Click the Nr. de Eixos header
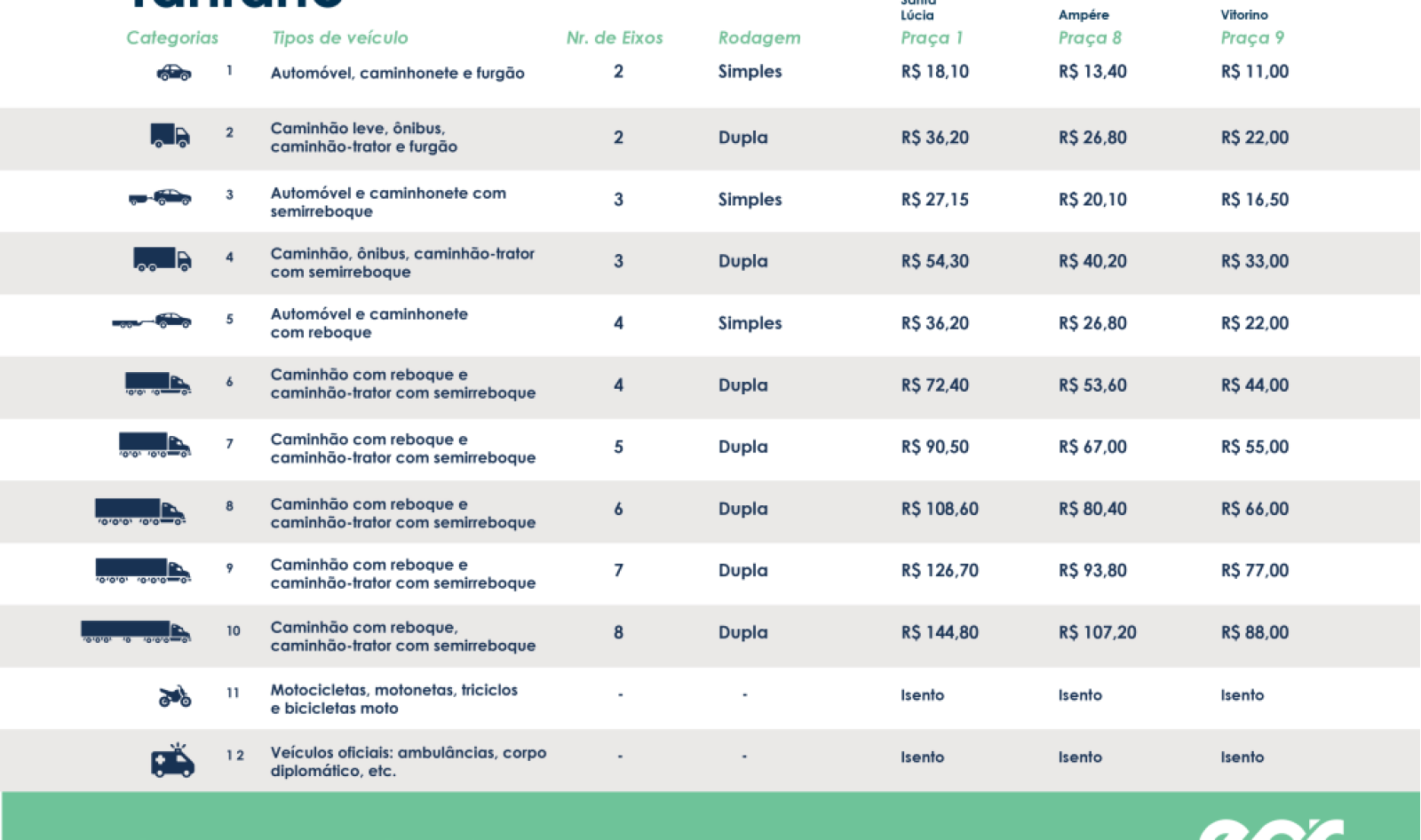Screen dimensions: 1421x840 (615, 37)
